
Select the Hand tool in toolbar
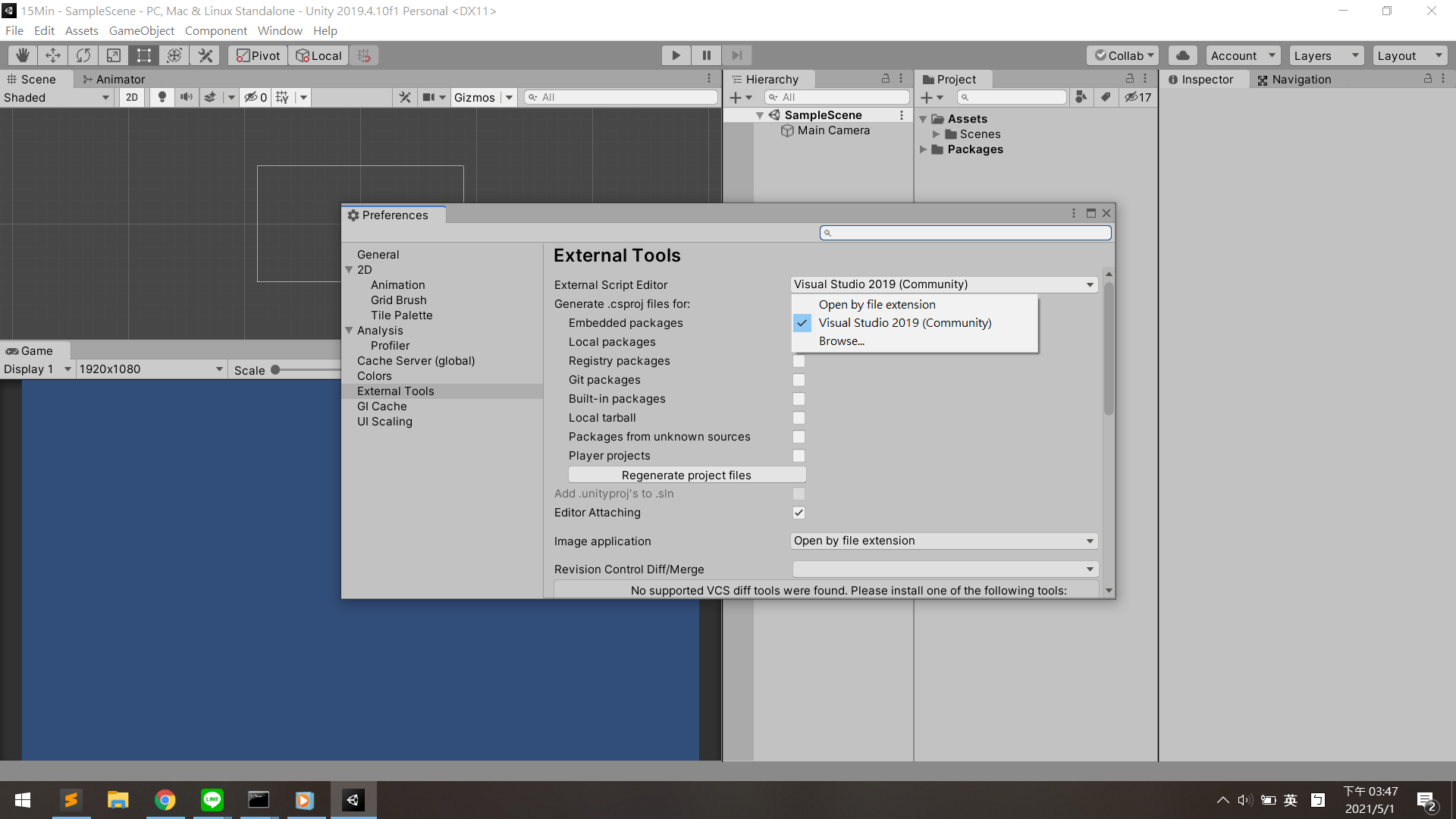(23, 55)
